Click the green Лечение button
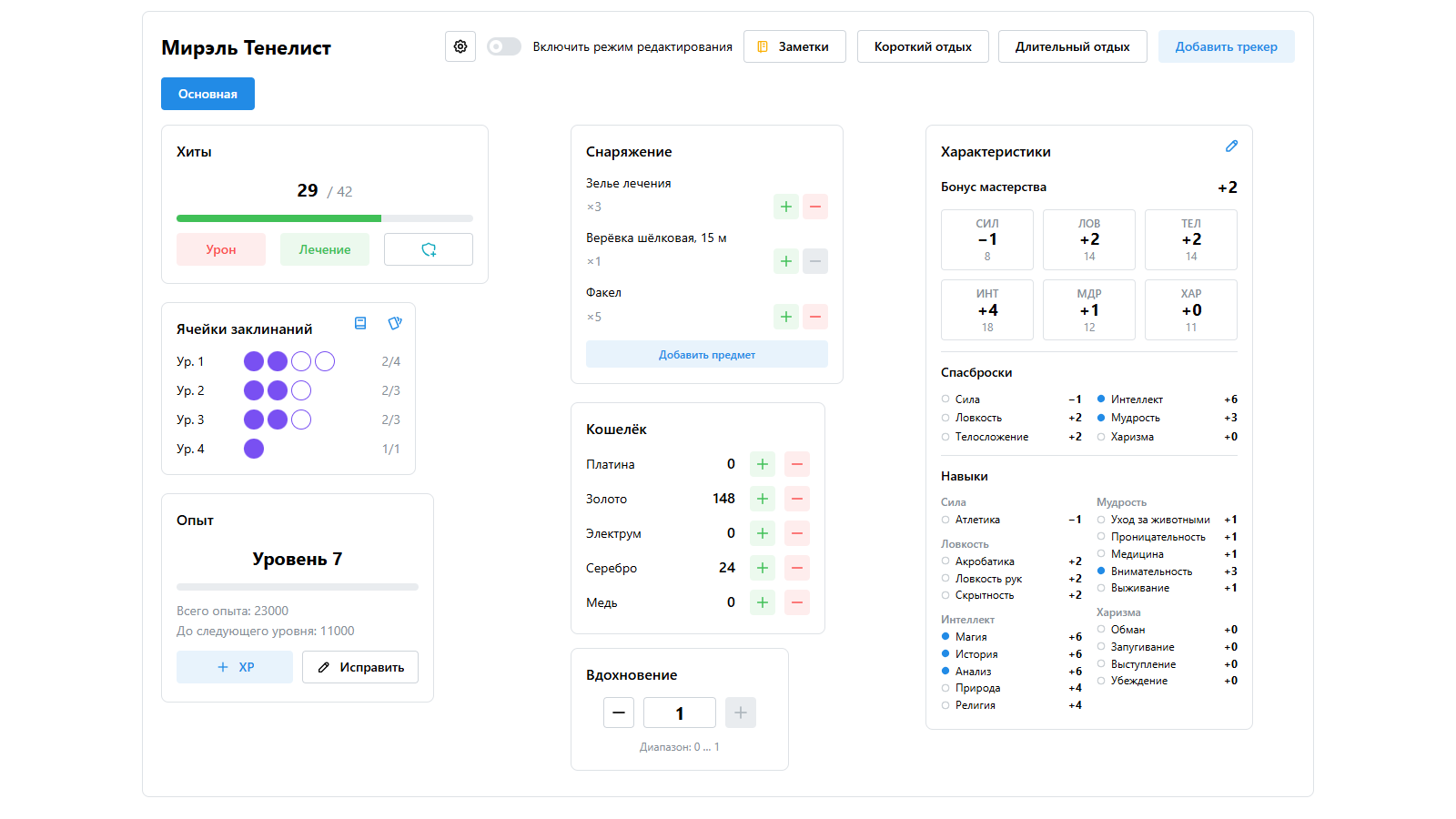1456x819 pixels. pos(325,249)
